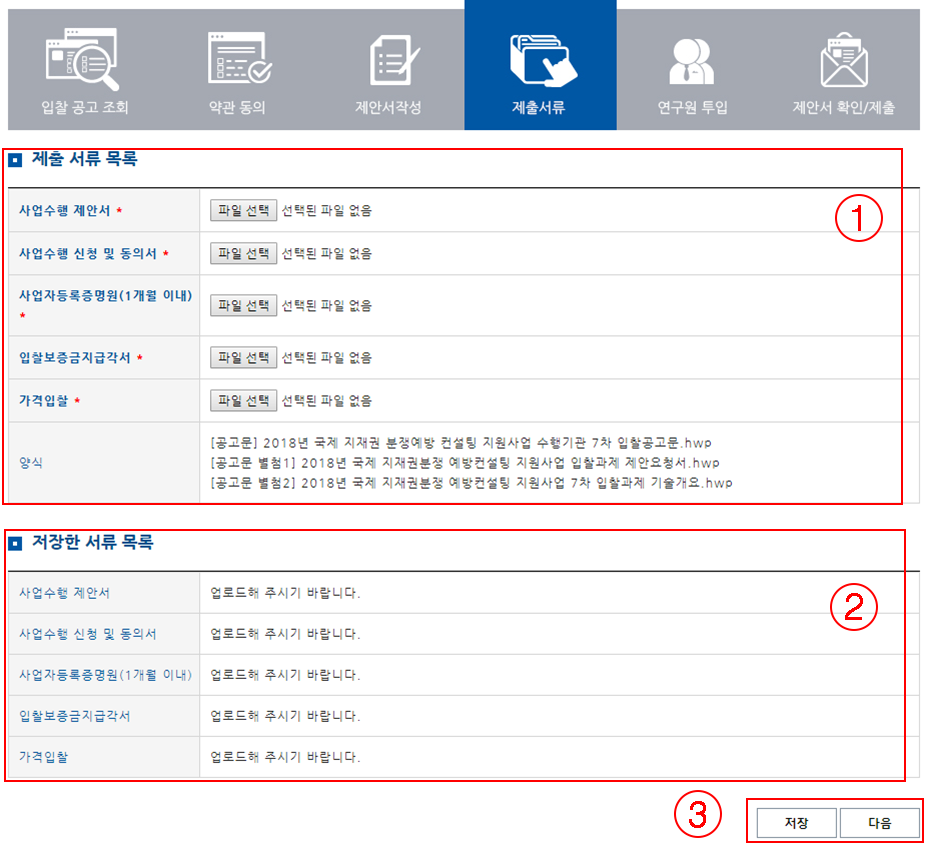This screenshot has height=844, width=926.
Task: Click the 연구원 투입 people icon
Action: coord(692,60)
